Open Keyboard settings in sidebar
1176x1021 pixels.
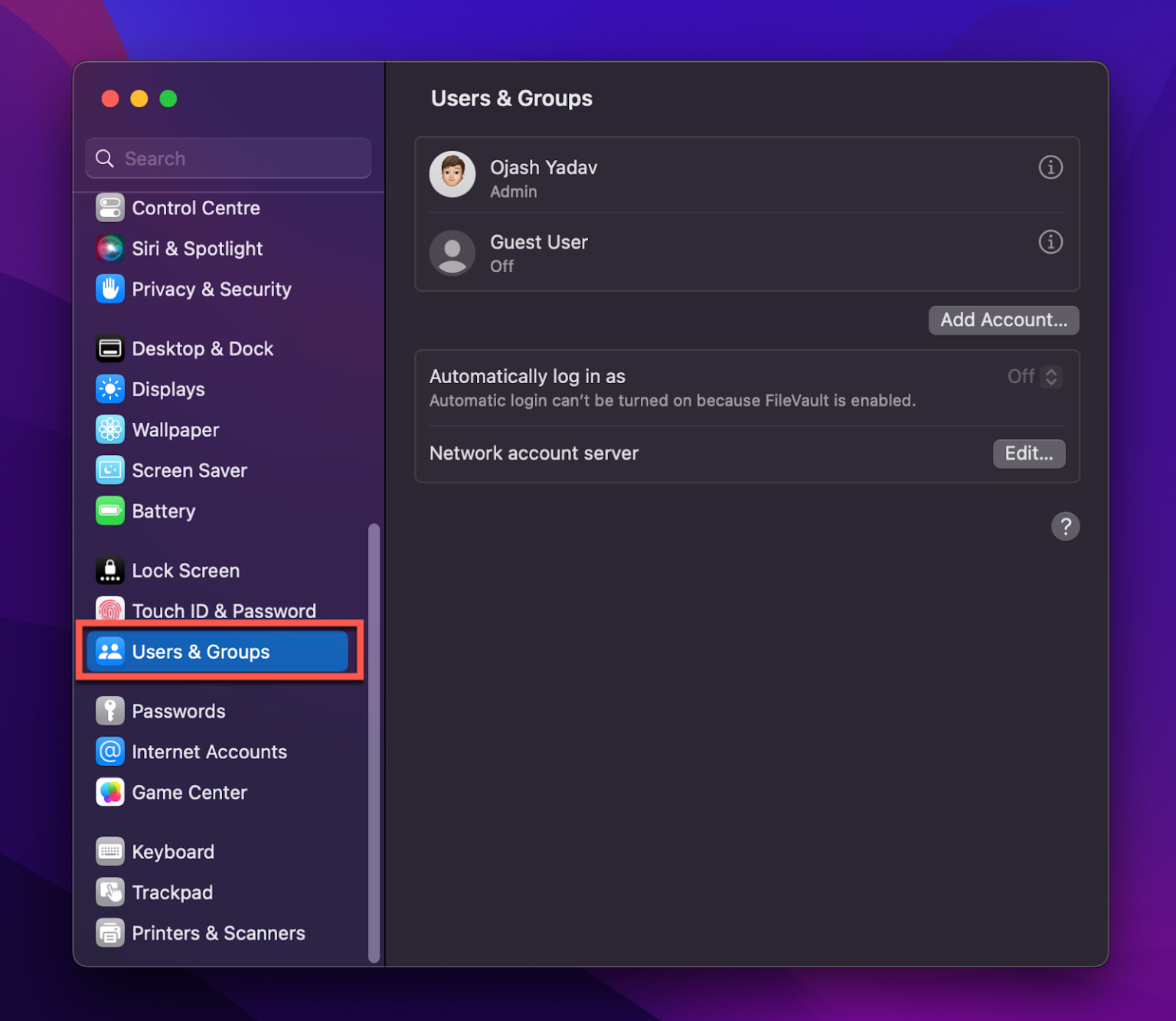pyautogui.click(x=173, y=852)
